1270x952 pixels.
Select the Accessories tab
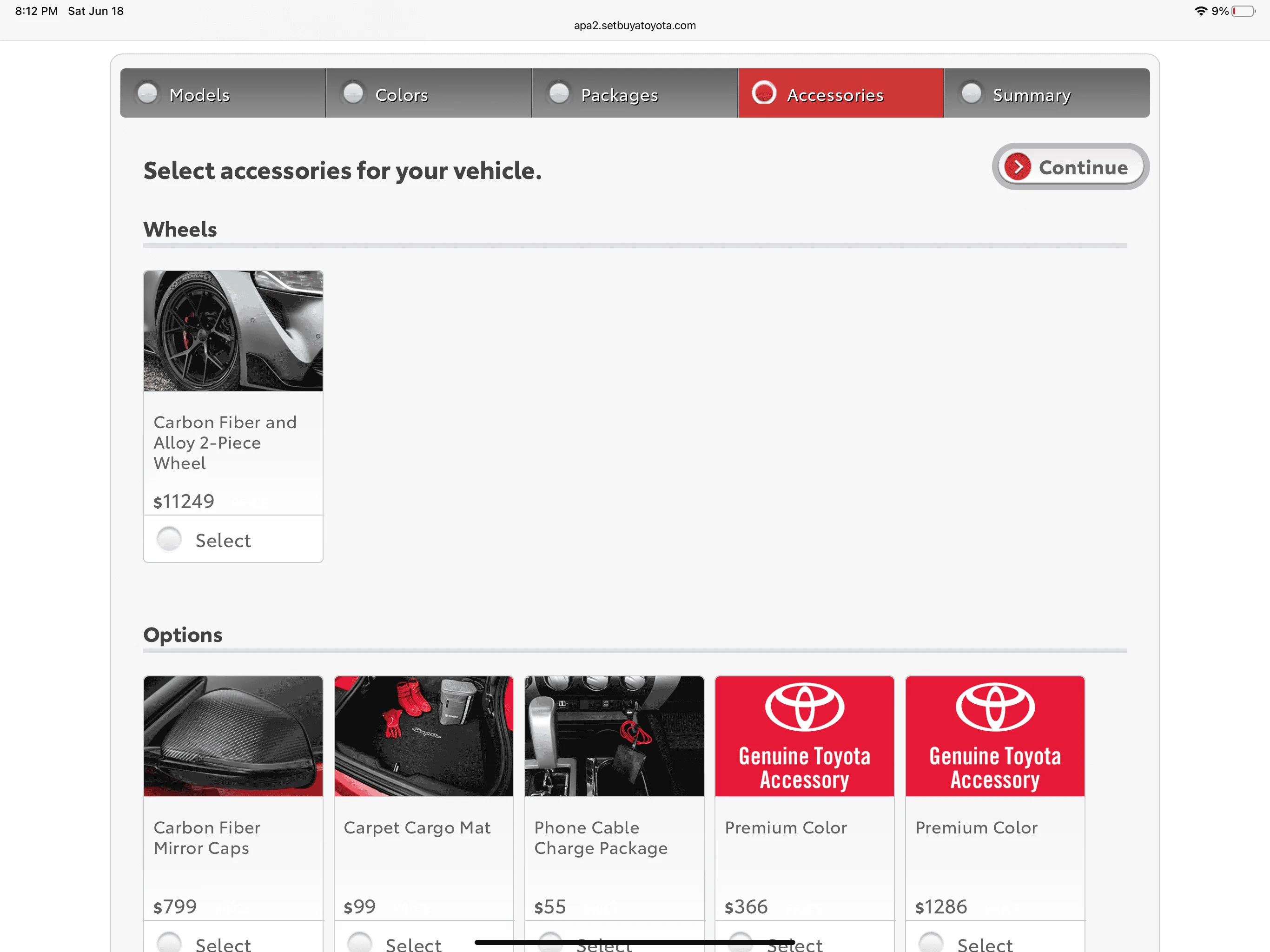(x=840, y=93)
